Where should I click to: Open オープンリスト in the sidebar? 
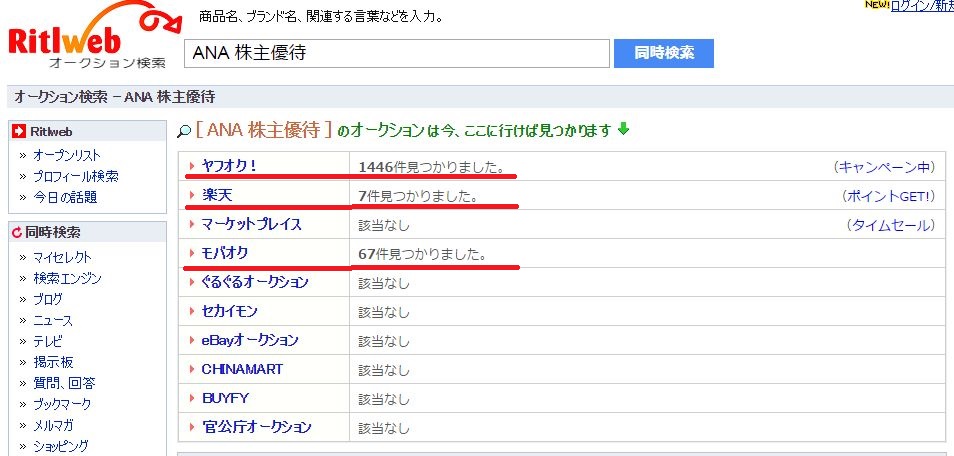[67, 155]
